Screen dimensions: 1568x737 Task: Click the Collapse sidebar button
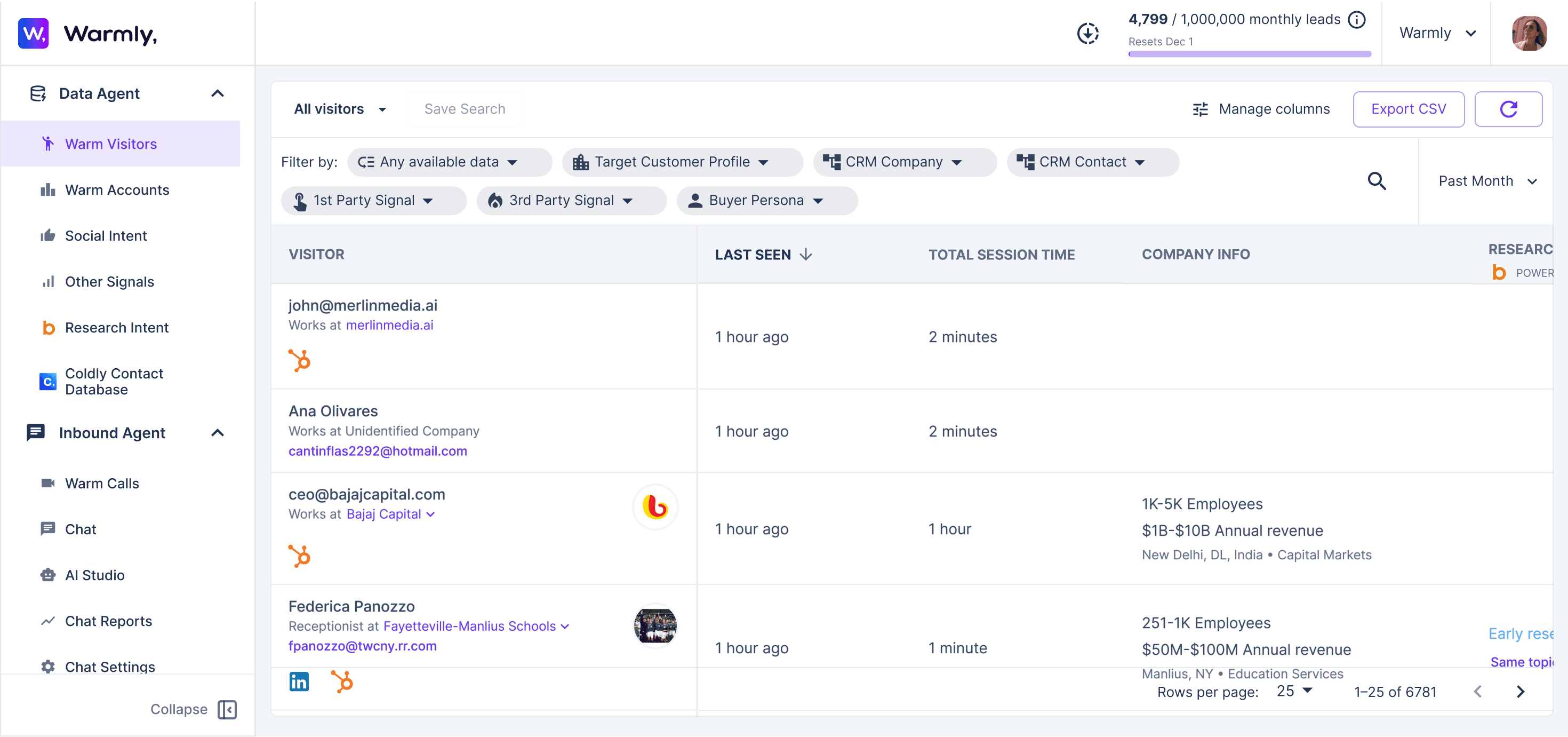[x=194, y=710]
